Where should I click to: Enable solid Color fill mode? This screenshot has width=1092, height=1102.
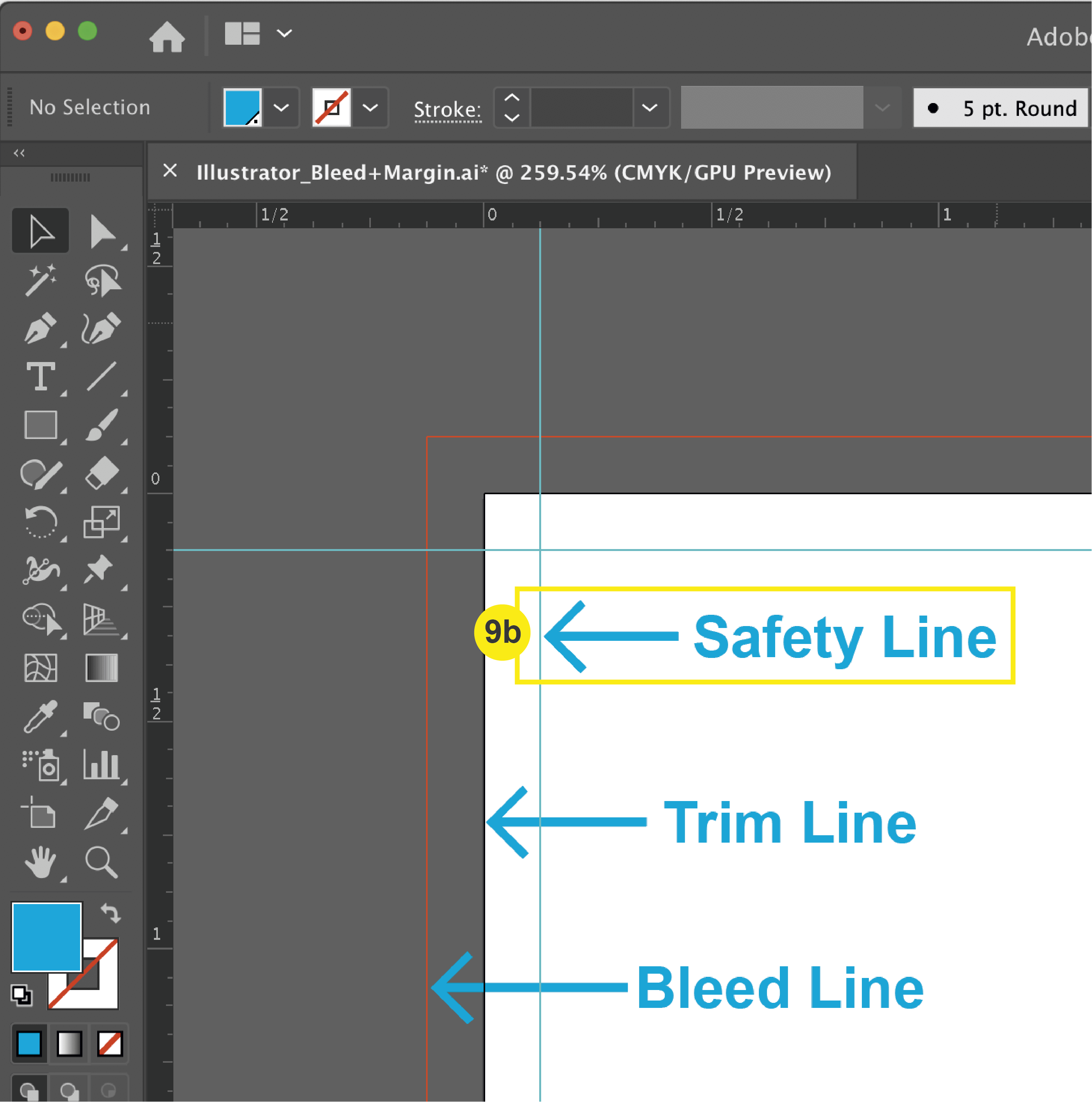tap(28, 1043)
